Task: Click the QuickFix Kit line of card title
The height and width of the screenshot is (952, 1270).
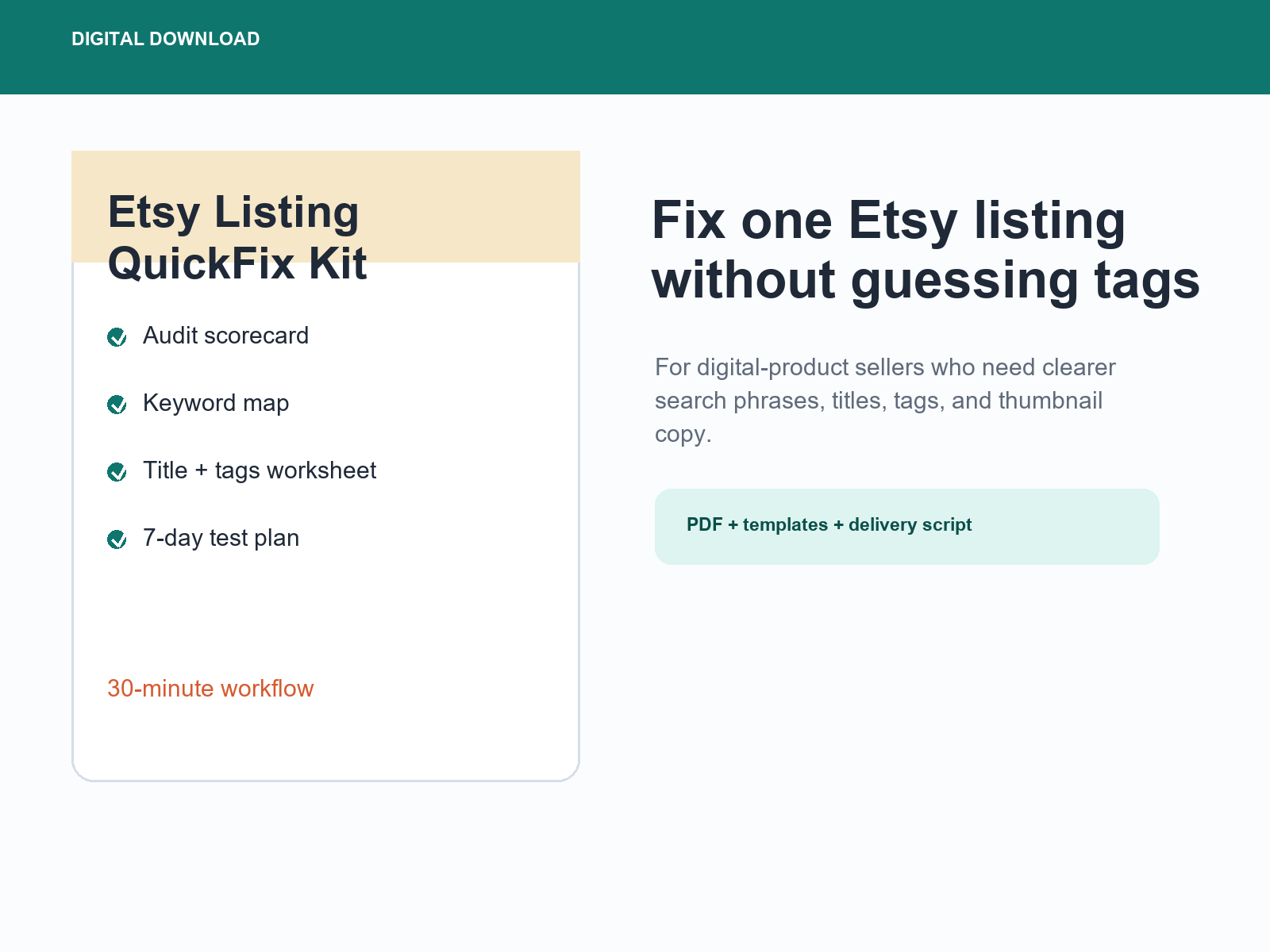Action: point(237,263)
